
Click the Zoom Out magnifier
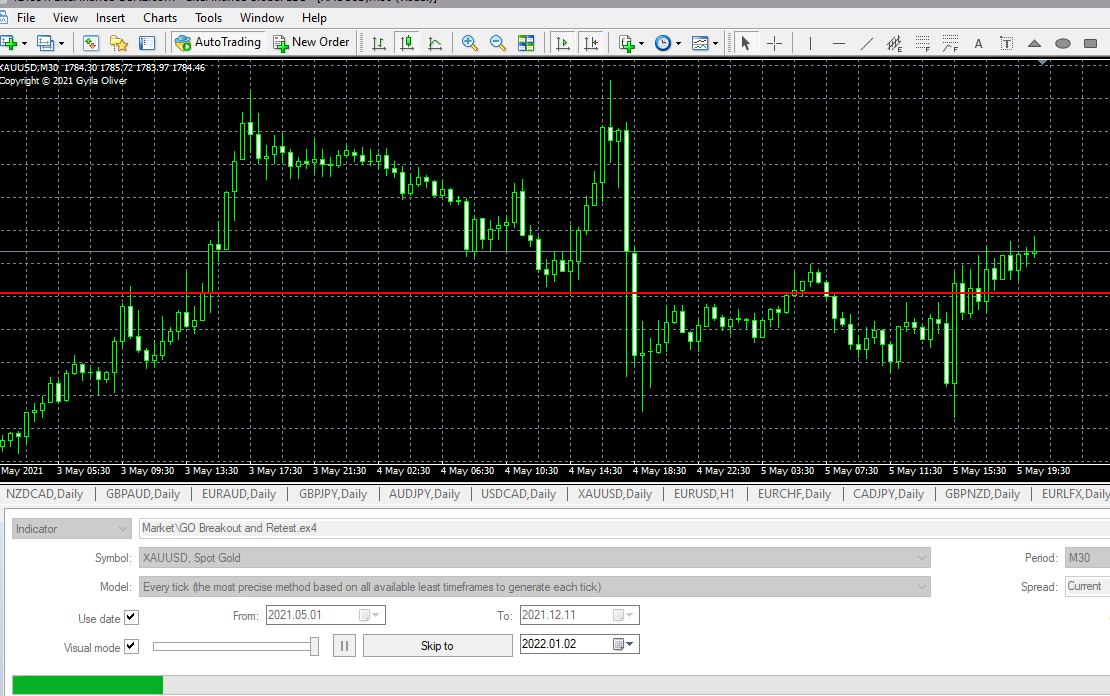click(x=498, y=43)
